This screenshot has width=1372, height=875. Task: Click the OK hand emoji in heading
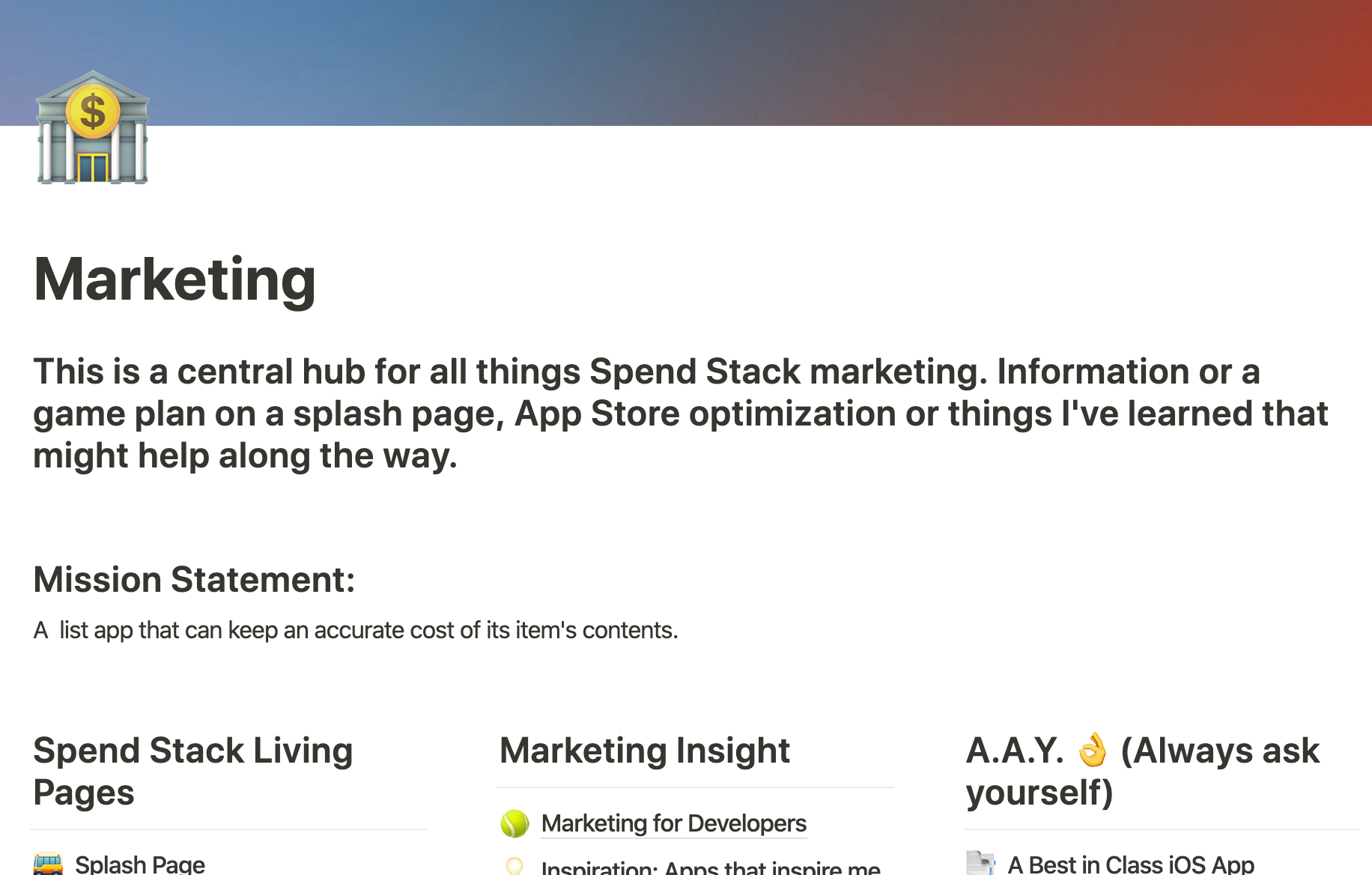click(x=1092, y=751)
